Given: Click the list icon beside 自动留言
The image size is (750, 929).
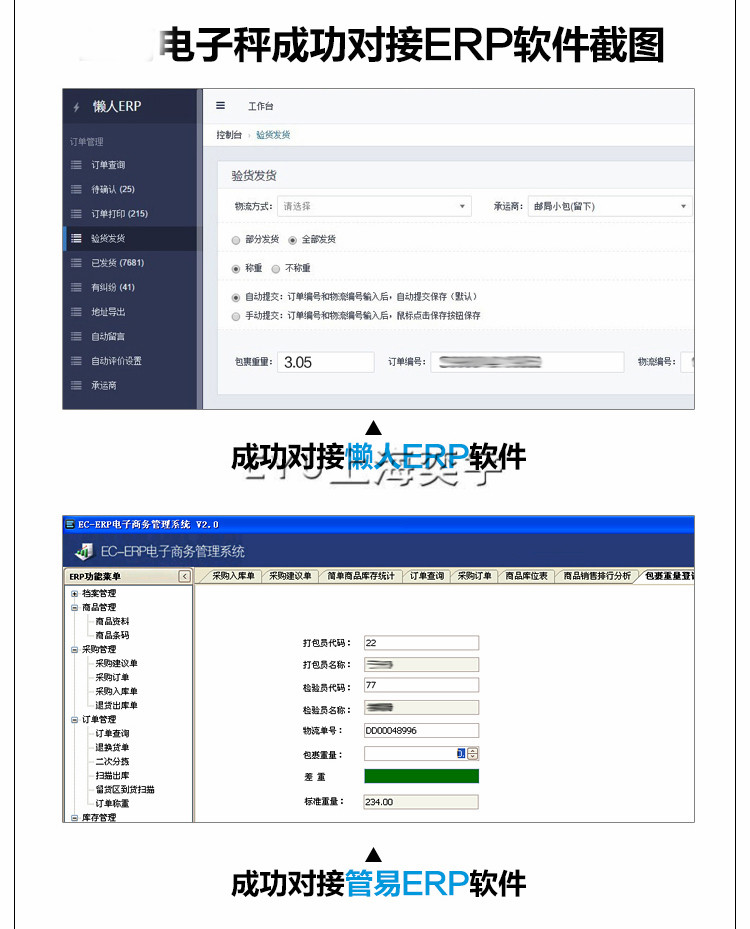Looking at the screenshot, I should 76,336.
